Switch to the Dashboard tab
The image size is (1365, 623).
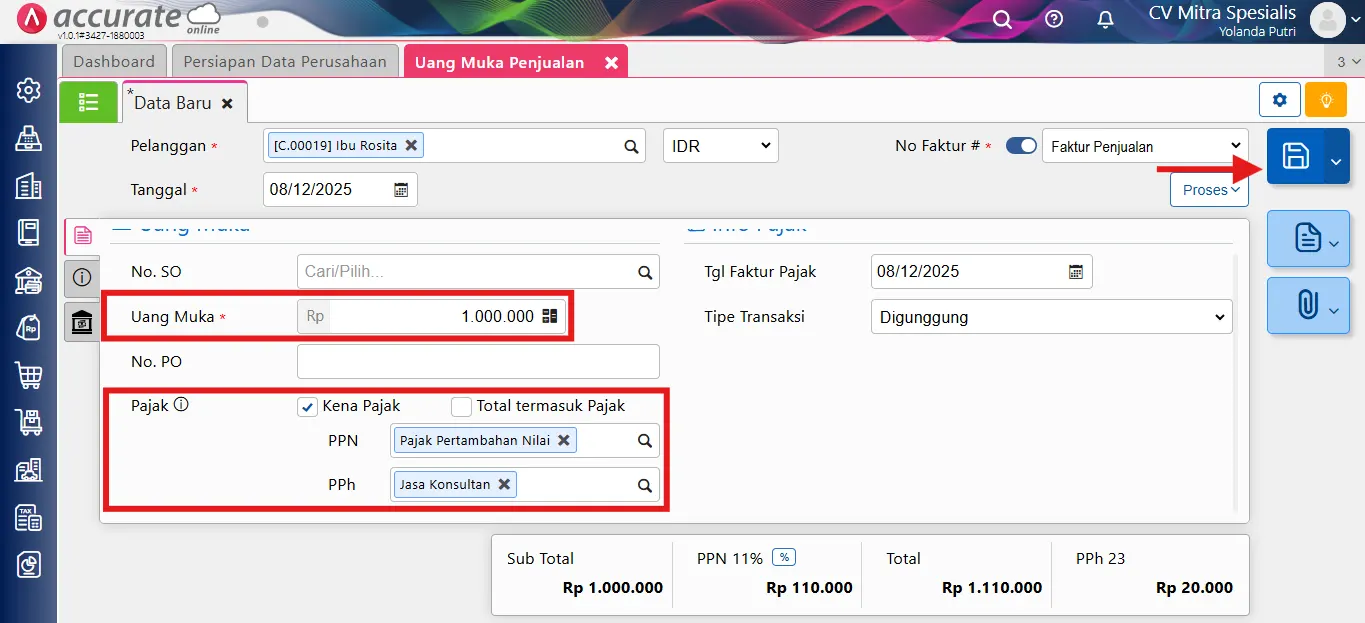point(114,62)
